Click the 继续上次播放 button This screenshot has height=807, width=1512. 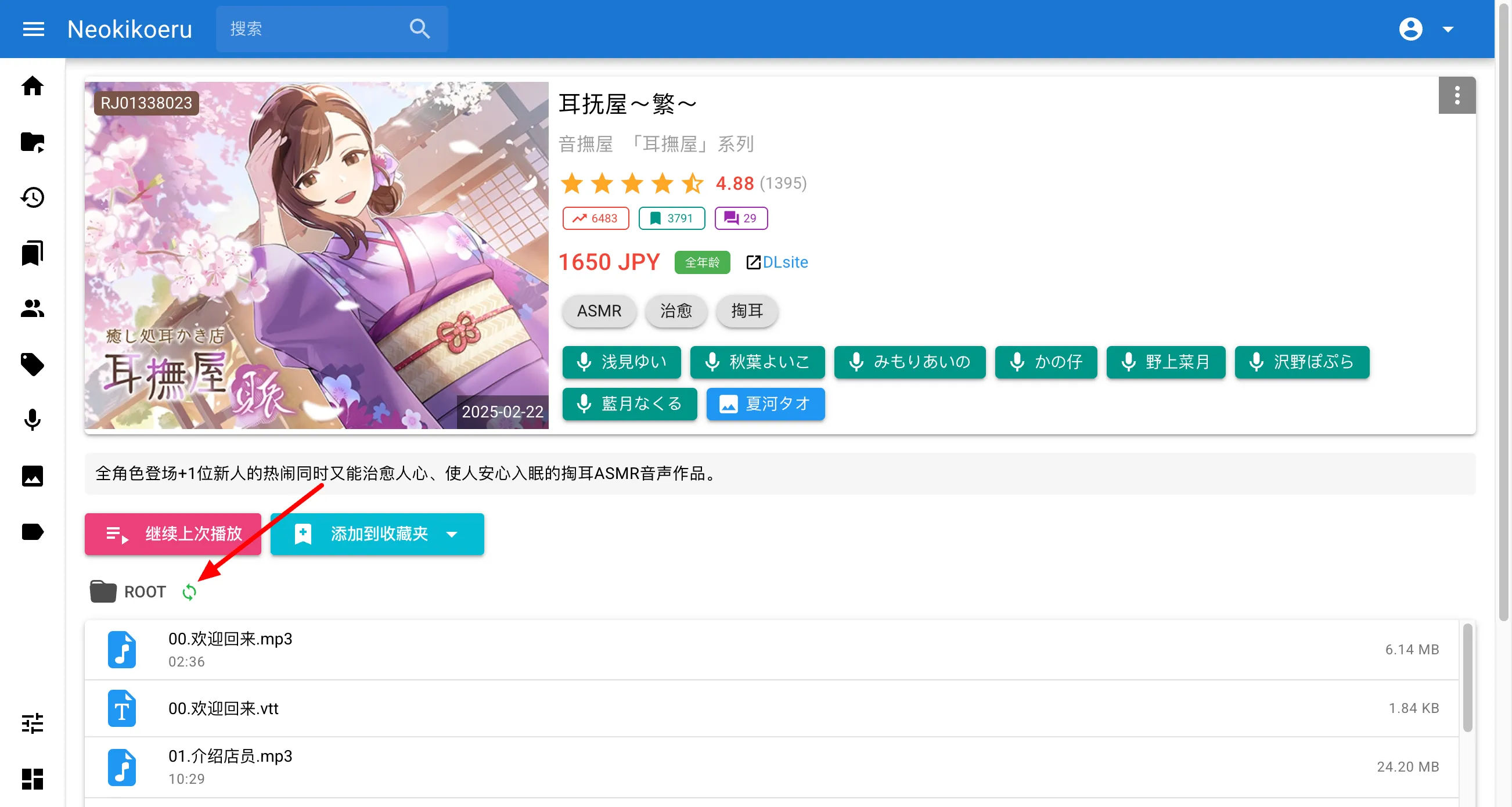pos(172,534)
